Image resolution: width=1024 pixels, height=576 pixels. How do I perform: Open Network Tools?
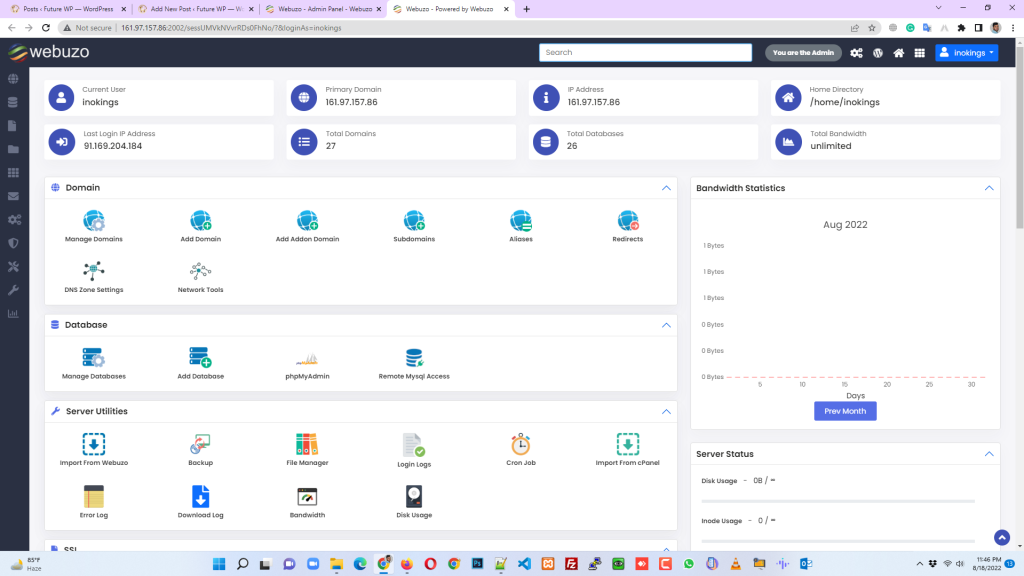tap(200, 277)
